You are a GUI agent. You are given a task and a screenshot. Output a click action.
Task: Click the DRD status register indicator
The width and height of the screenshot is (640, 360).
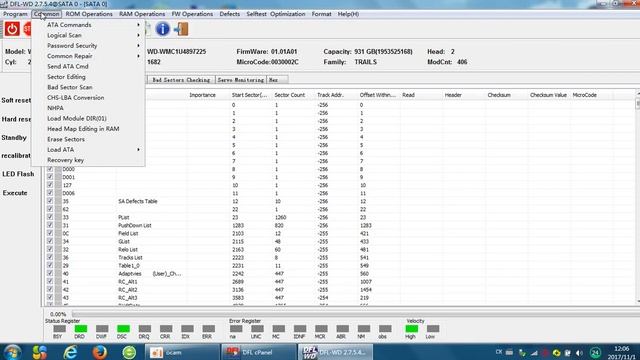pos(80,329)
